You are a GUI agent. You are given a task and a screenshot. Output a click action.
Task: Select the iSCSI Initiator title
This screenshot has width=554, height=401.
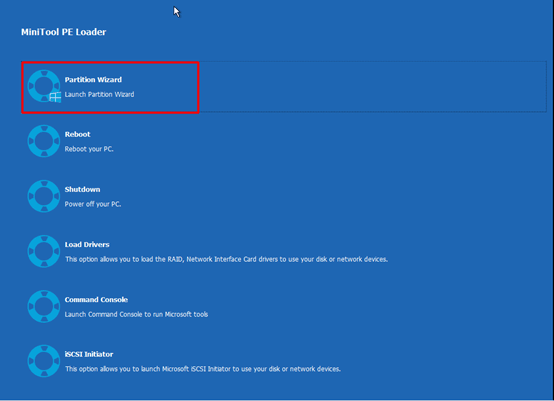89,354
